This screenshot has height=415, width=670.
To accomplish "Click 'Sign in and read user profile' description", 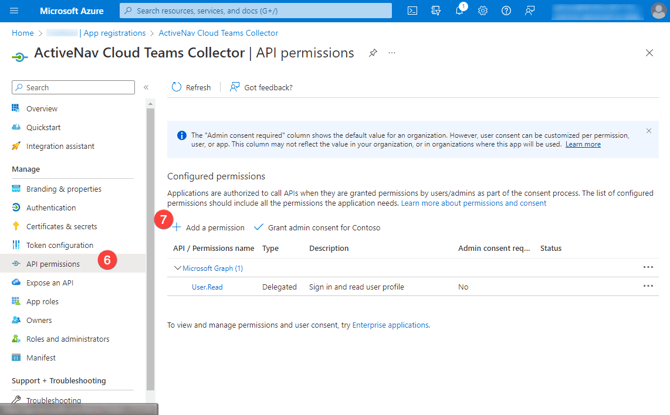I will pyautogui.click(x=356, y=287).
